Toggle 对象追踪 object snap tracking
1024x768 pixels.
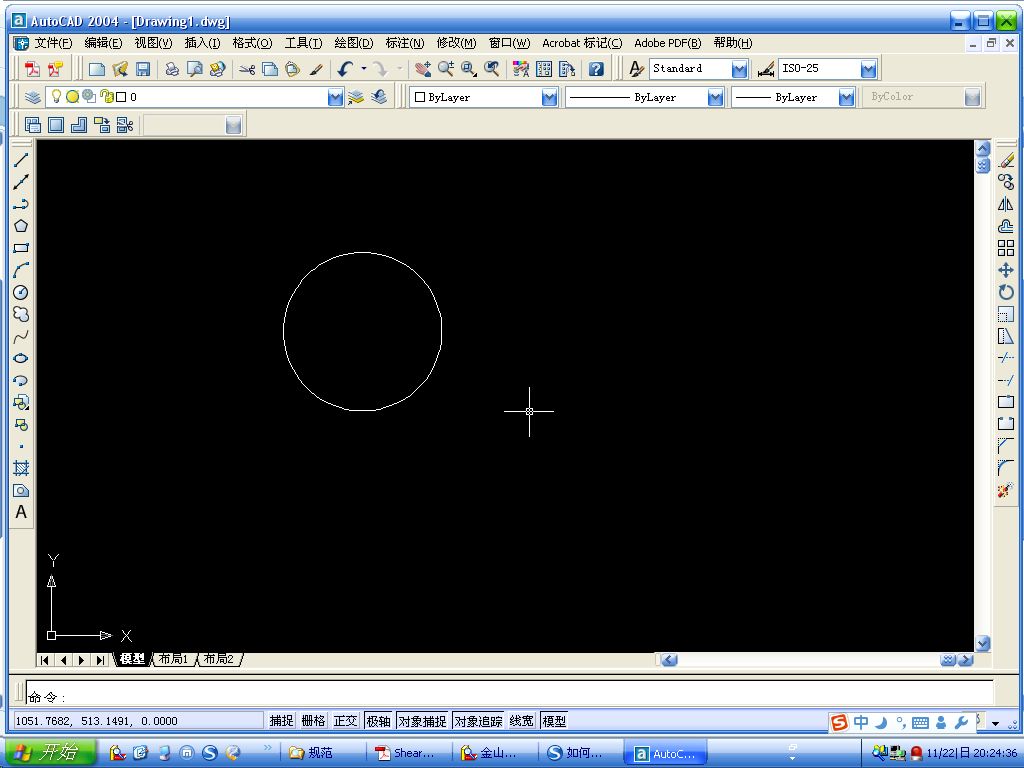coord(478,721)
